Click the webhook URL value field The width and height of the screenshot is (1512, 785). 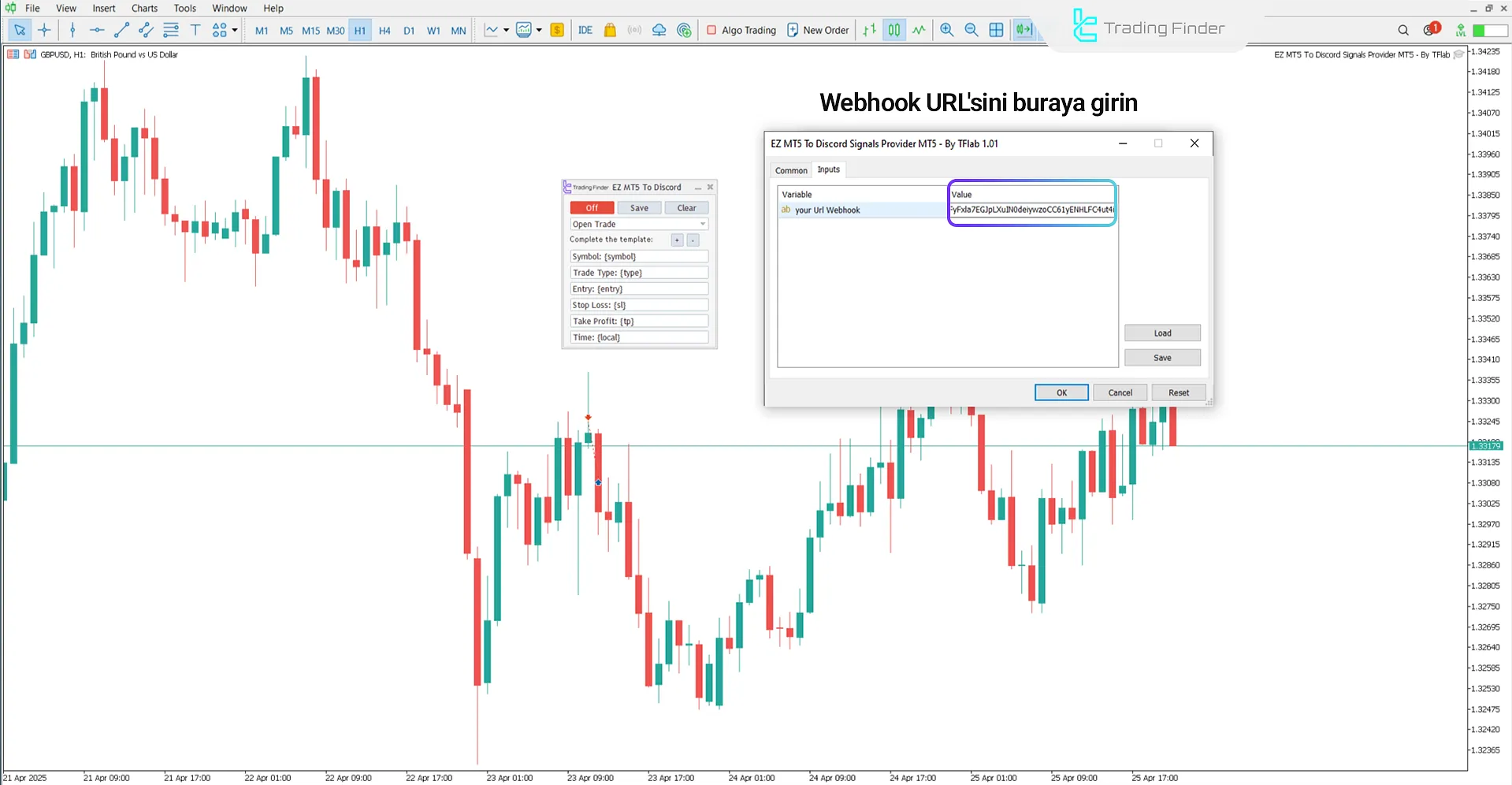1031,210
